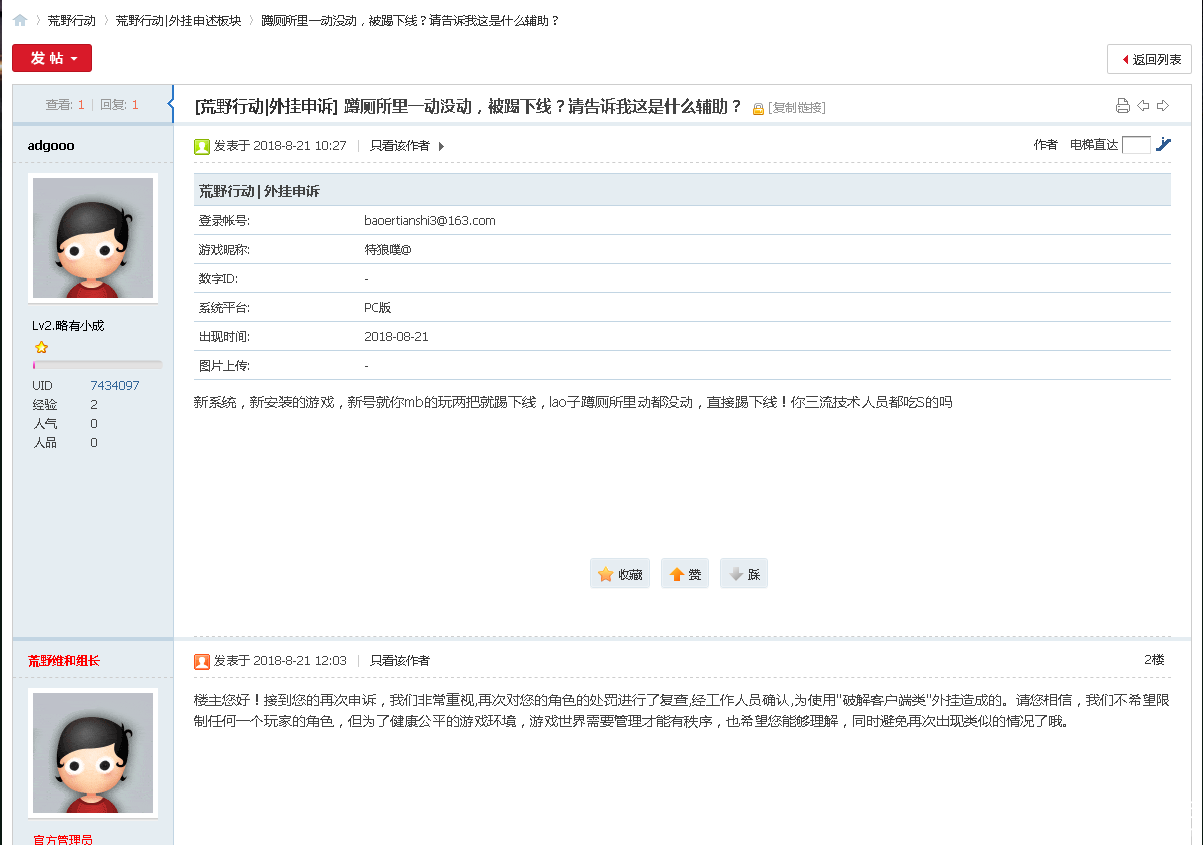
Task: Click the 发表于 2018-8-21 12:03 timestamp
Action: (280, 661)
